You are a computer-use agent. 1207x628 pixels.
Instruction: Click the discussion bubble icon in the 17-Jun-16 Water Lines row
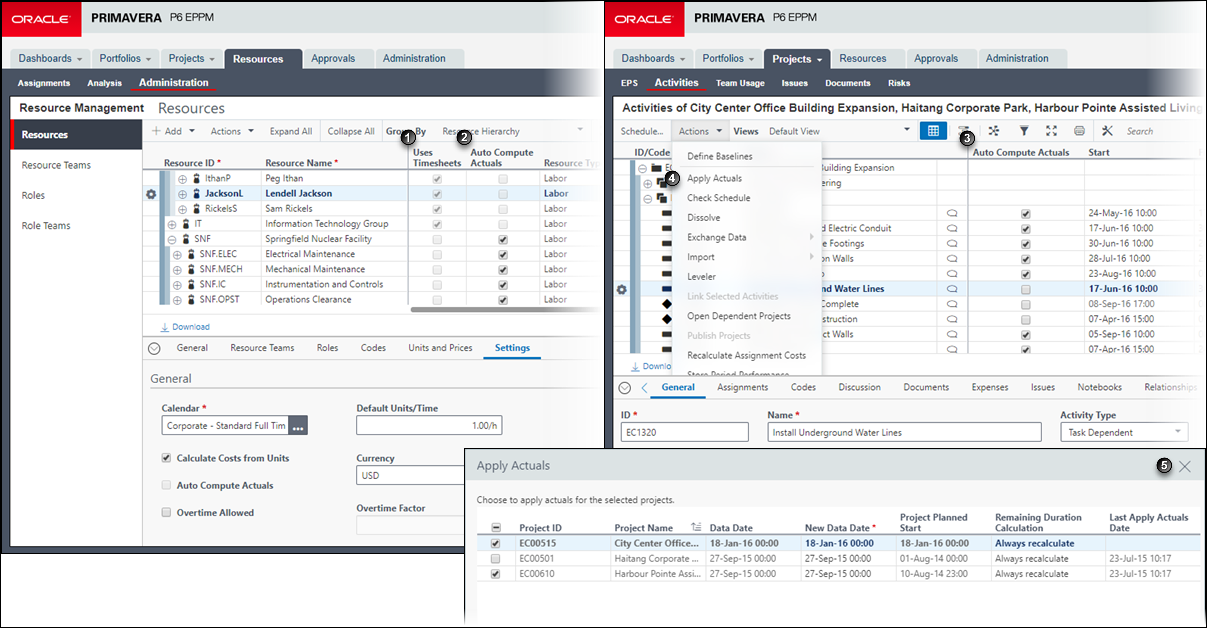[952, 289]
